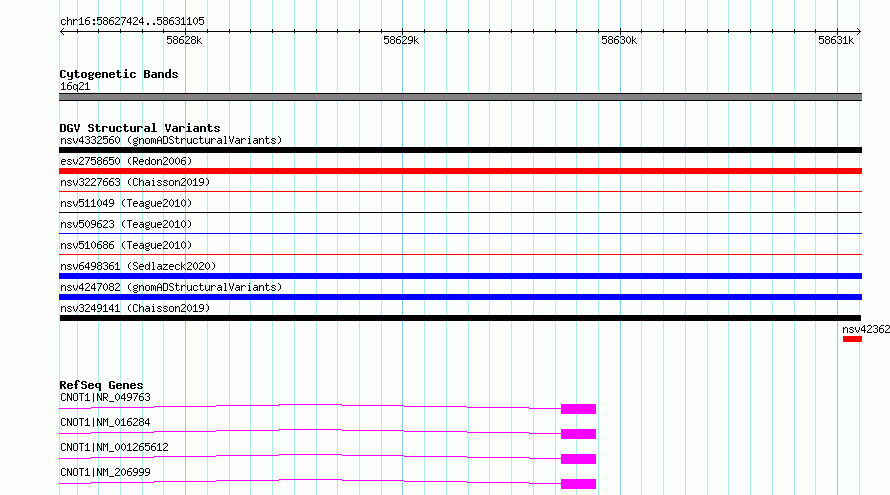
Task: Select the magenta exon of CNOT1|NM_206999
Action: (578, 484)
